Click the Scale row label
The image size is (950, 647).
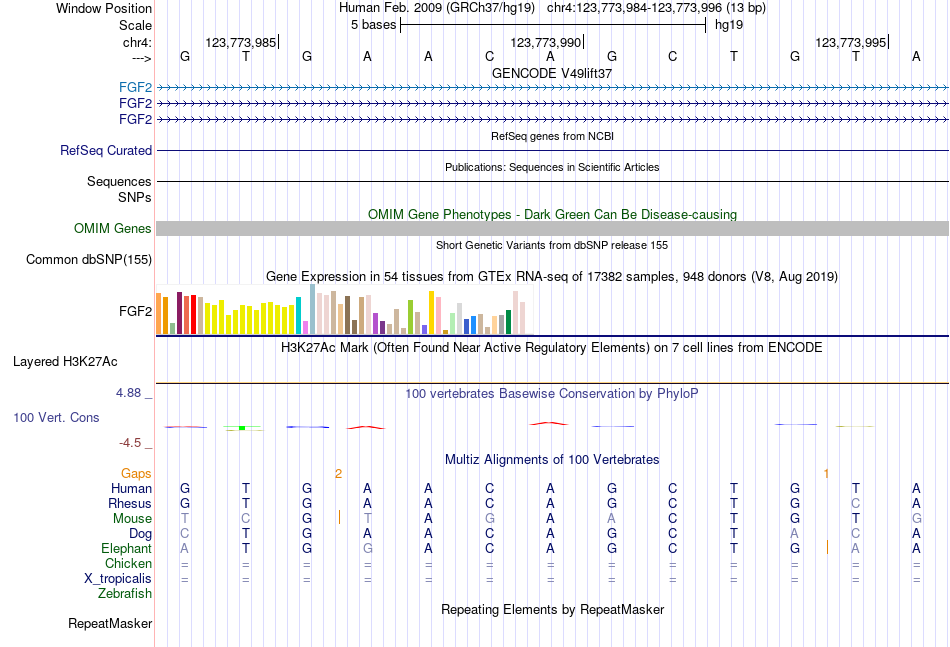point(135,25)
